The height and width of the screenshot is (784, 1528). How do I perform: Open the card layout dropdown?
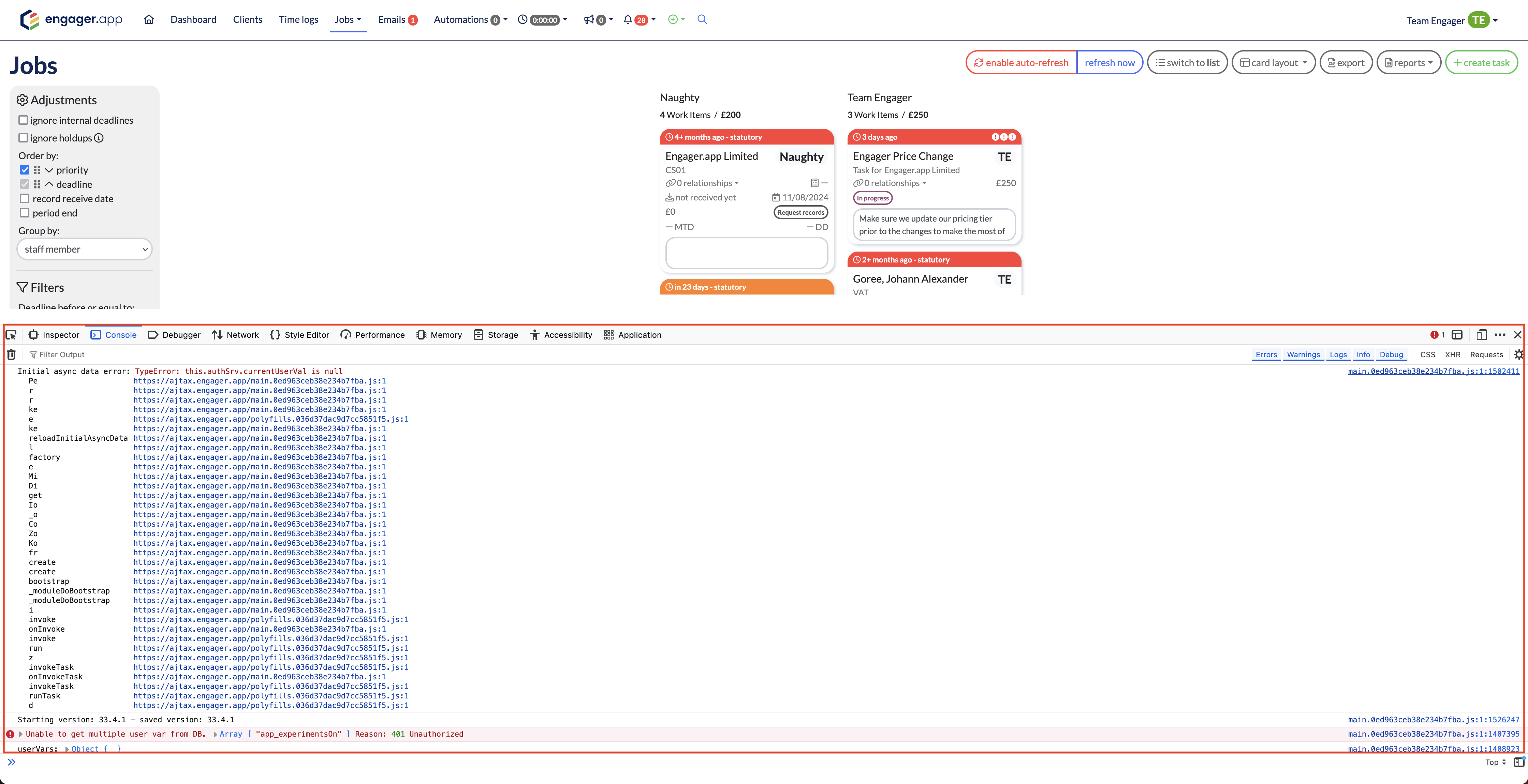pos(1274,63)
